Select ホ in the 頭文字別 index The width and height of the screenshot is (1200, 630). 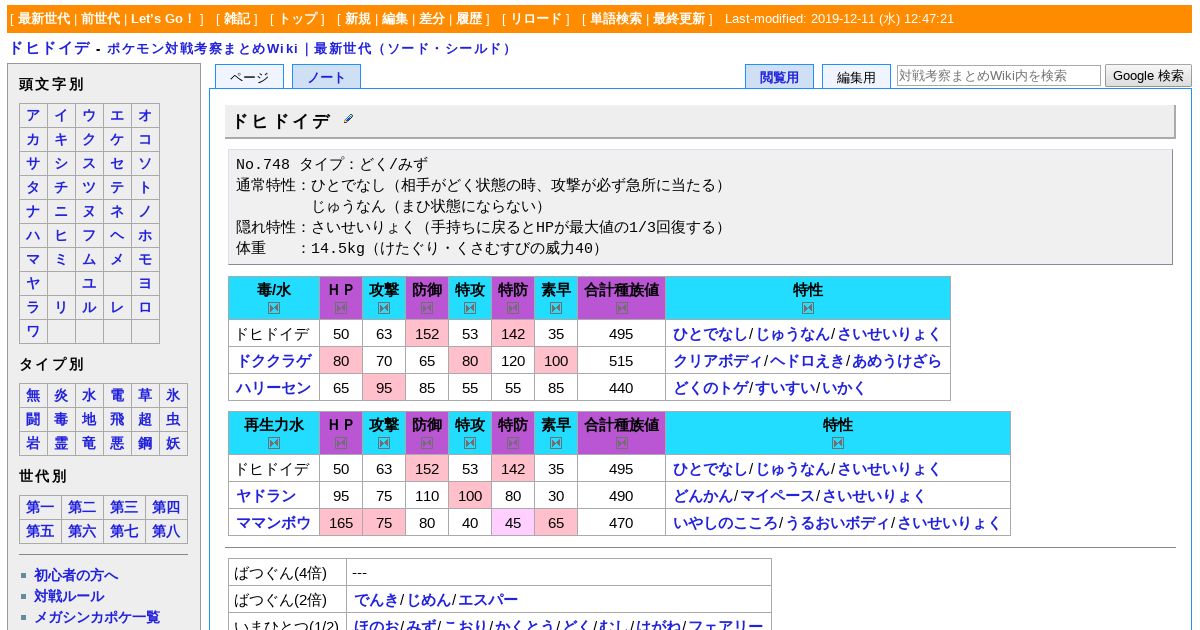pyautogui.click(x=145, y=235)
